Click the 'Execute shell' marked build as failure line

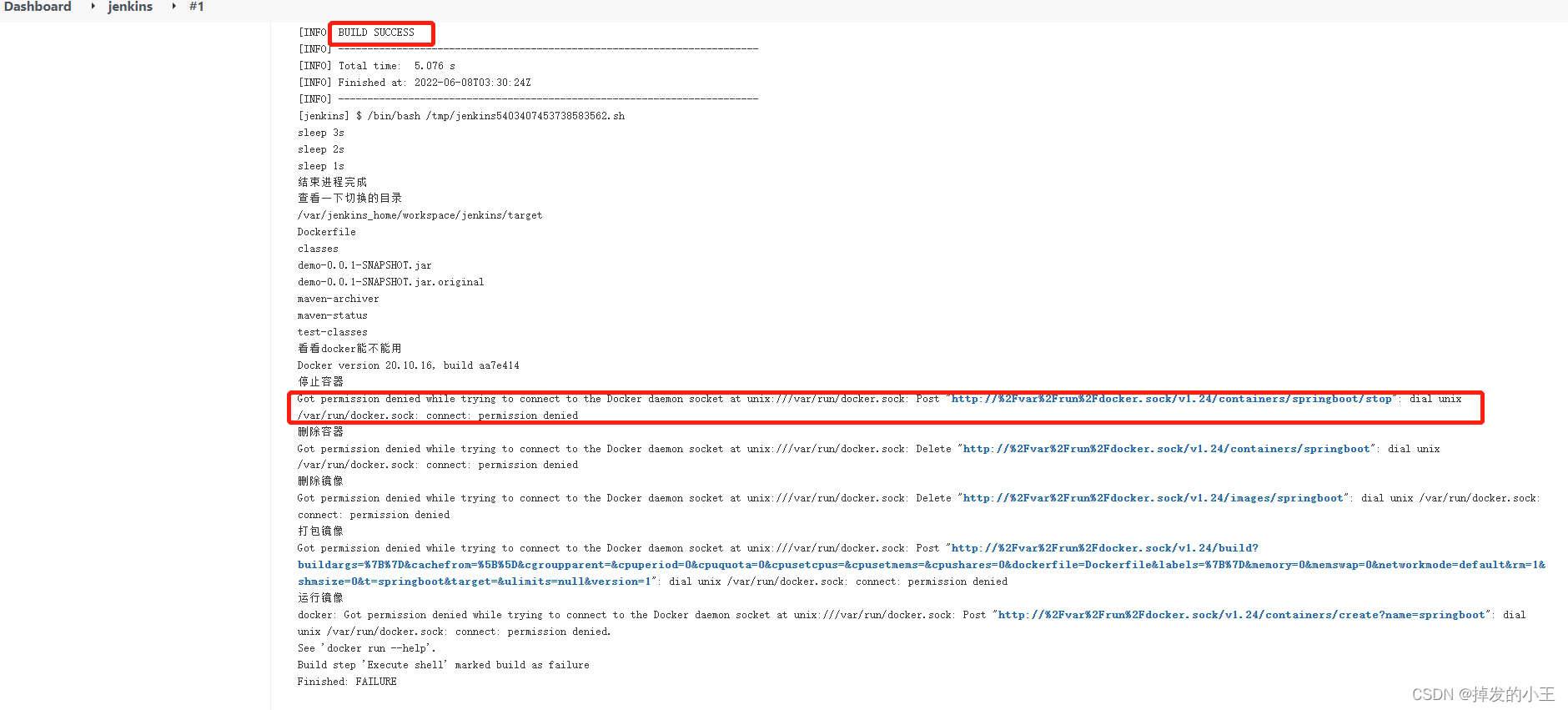(x=444, y=665)
